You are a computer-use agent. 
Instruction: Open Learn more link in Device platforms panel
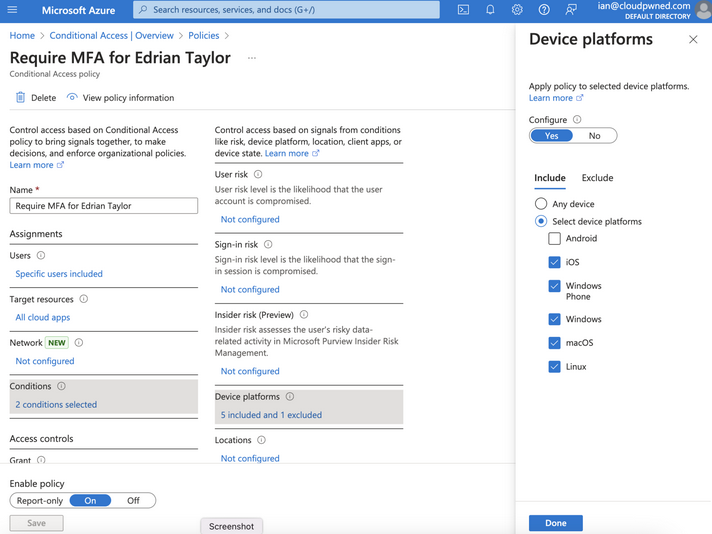555,98
